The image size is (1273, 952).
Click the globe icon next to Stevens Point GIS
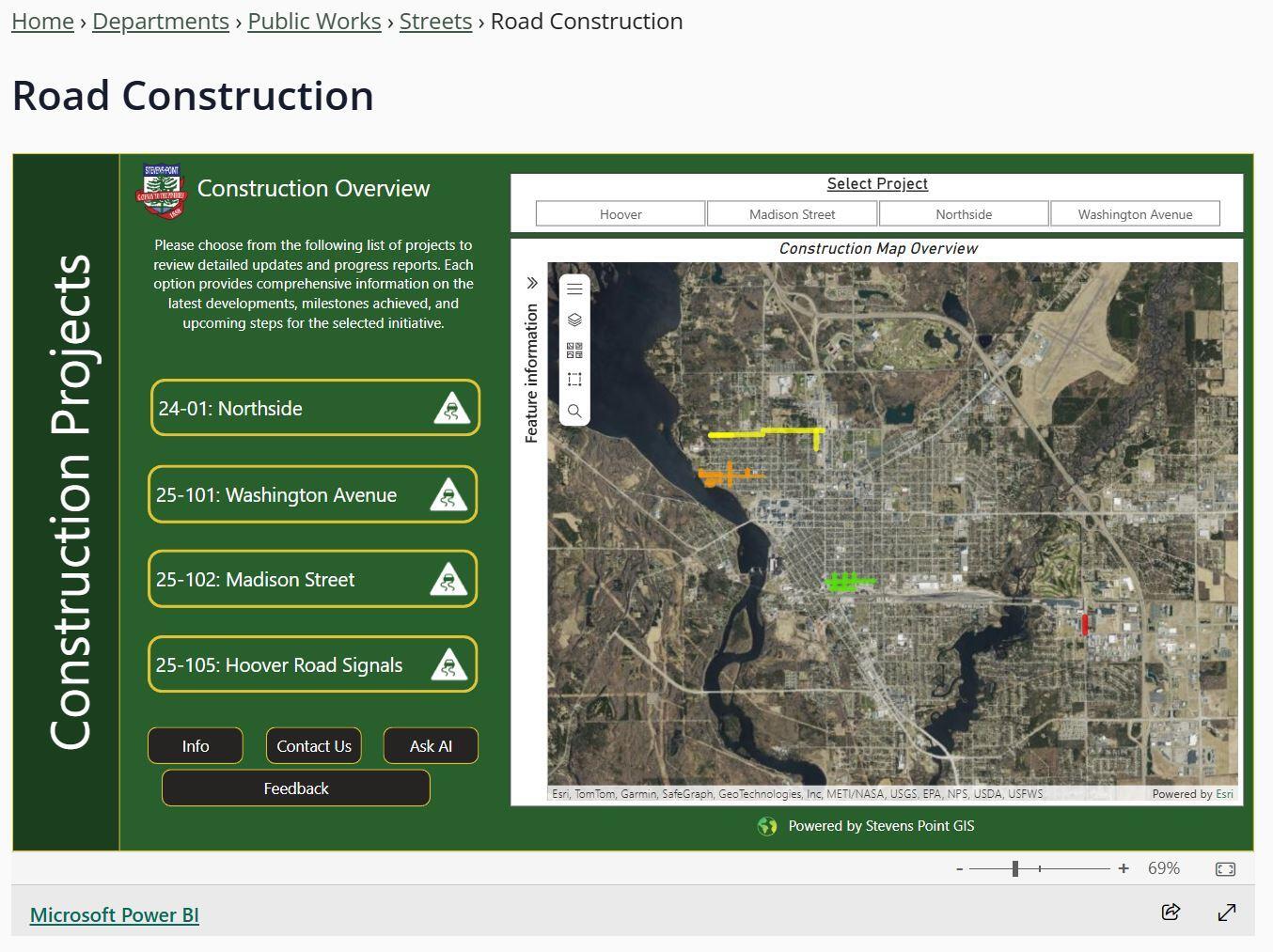tap(767, 825)
